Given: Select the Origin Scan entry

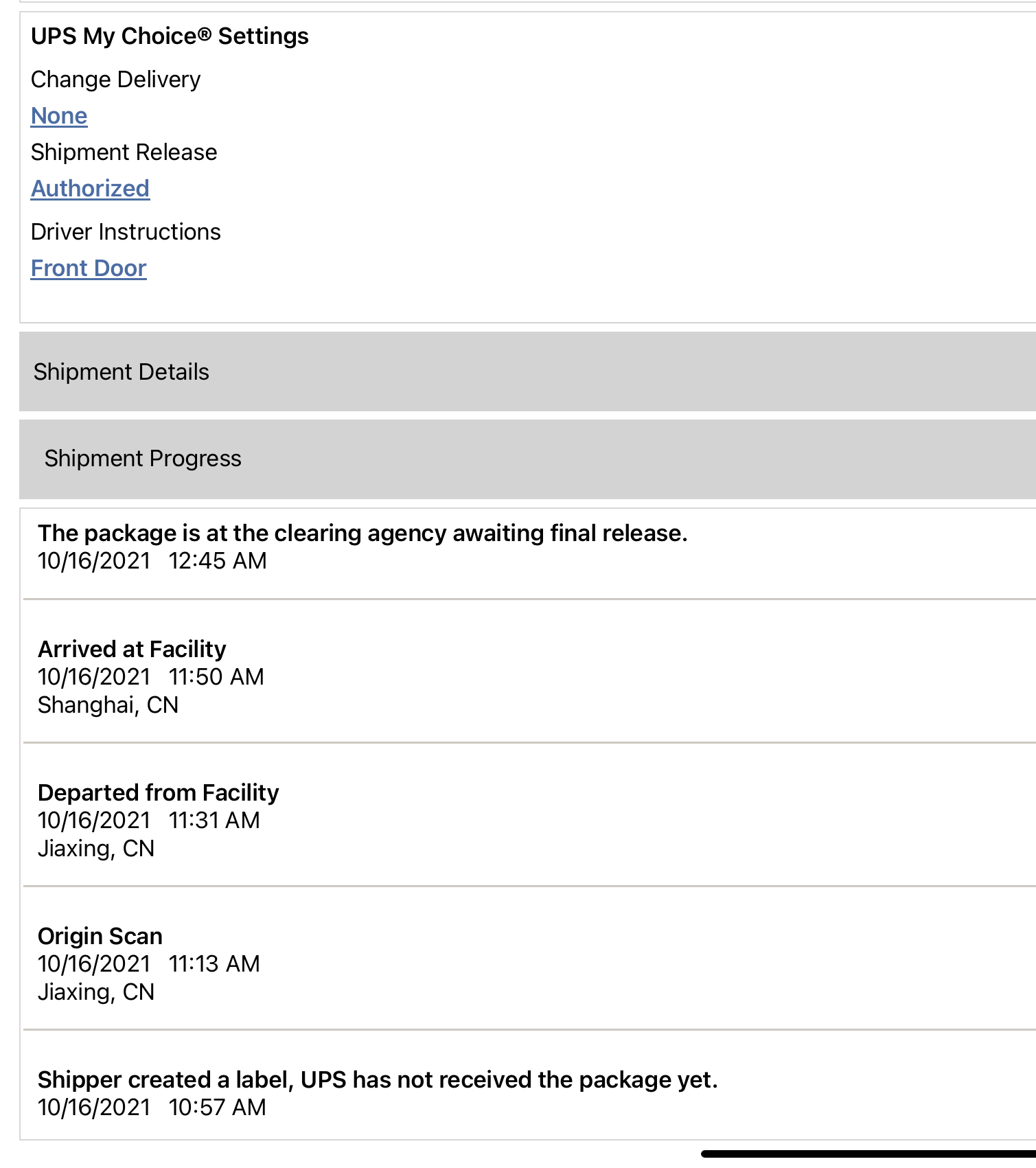Looking at the screenshot, I should pyautogui.click(x=100, y=937).
